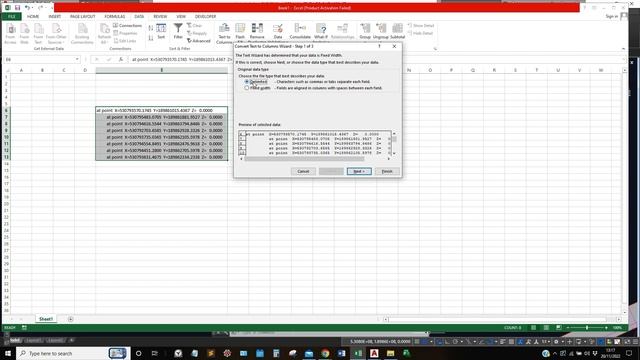Open the Windows Start menu
This screenshot has width=640, height=360.
(x=8, y=353)
